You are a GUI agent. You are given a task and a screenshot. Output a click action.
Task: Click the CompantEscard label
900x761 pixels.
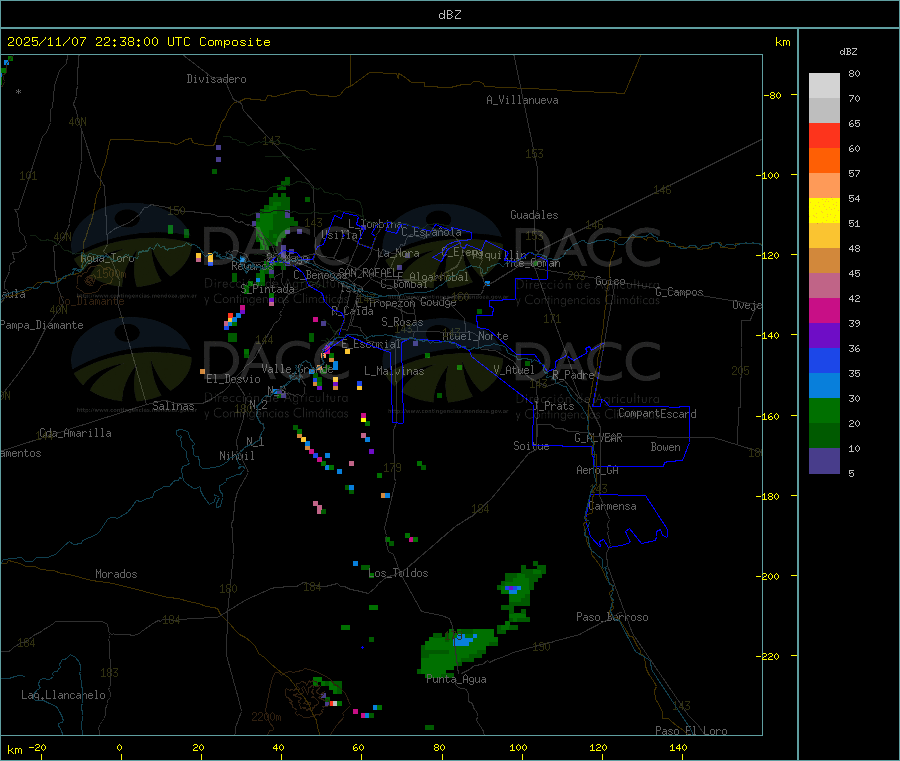pyautogui.click(x=657, y=413)
